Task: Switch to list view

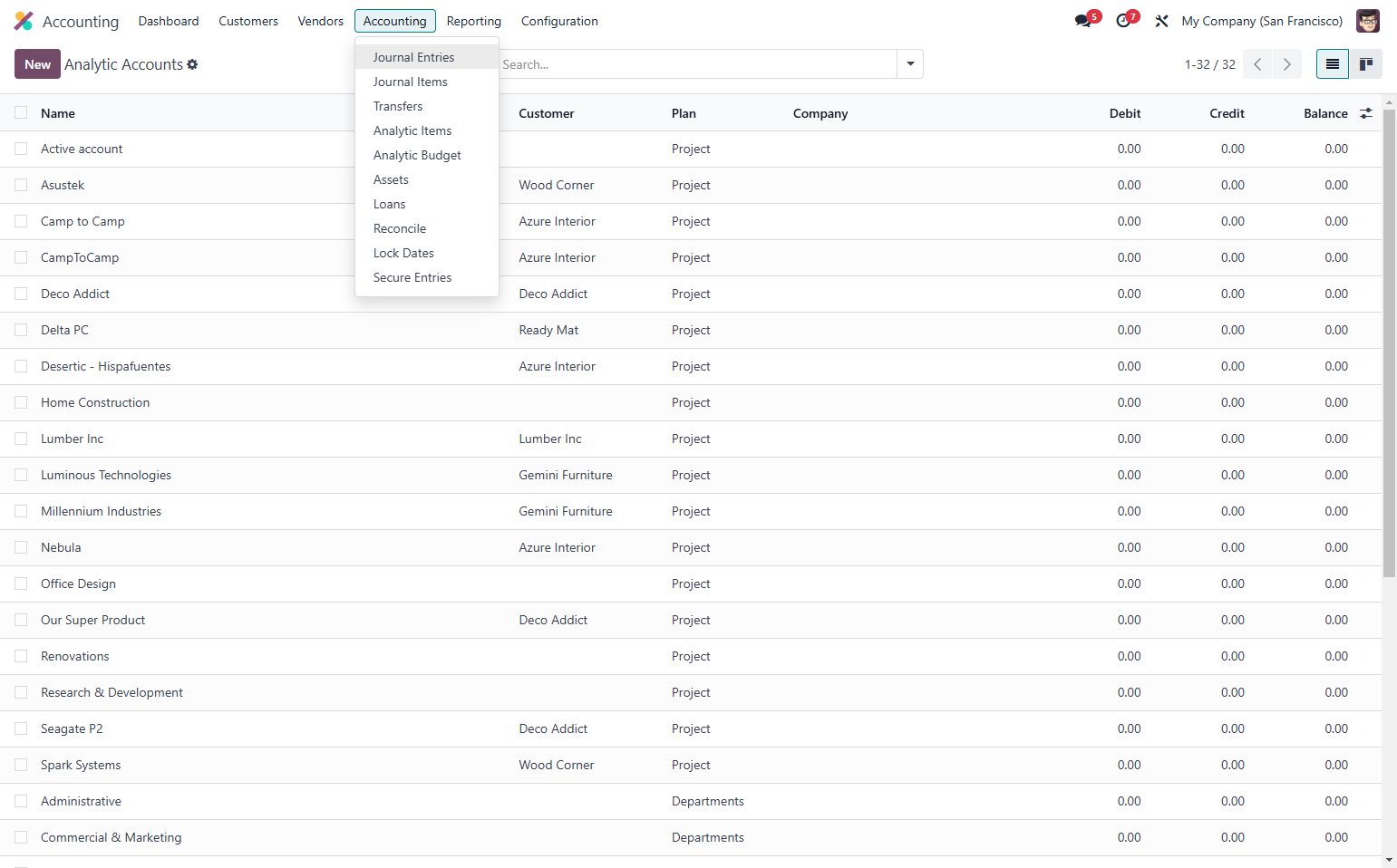Action: click(x=1333, y=64)
